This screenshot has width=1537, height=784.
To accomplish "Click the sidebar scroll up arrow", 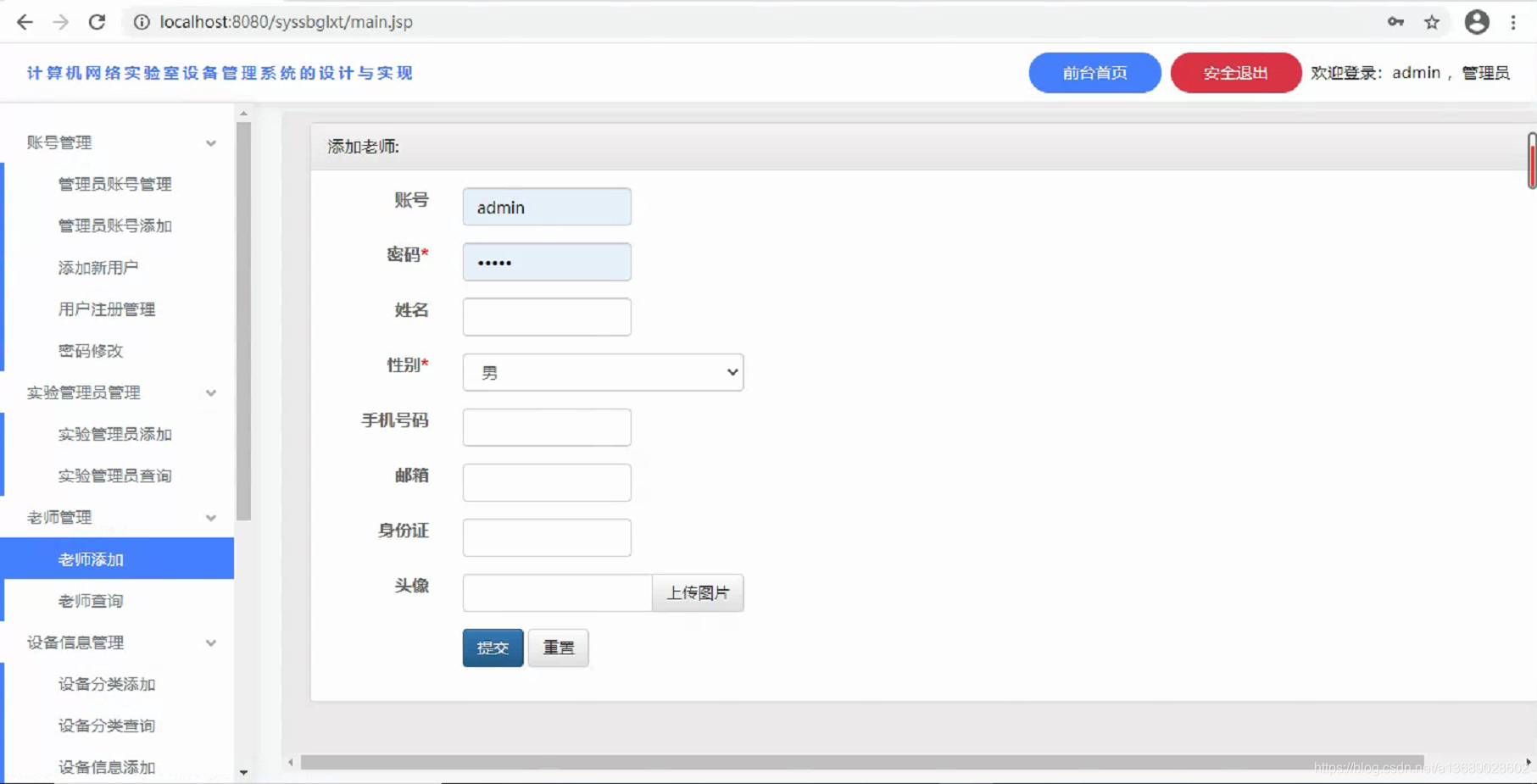I will point(244,113).
